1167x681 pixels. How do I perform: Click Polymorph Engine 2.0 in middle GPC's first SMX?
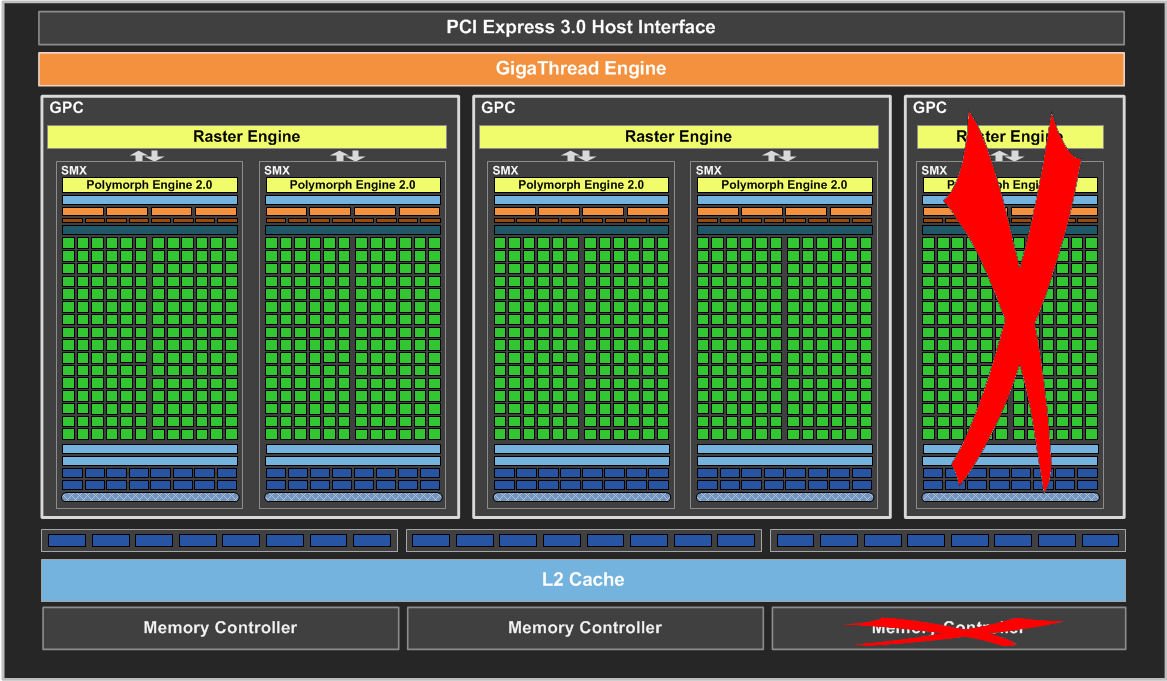pos(581,185)
